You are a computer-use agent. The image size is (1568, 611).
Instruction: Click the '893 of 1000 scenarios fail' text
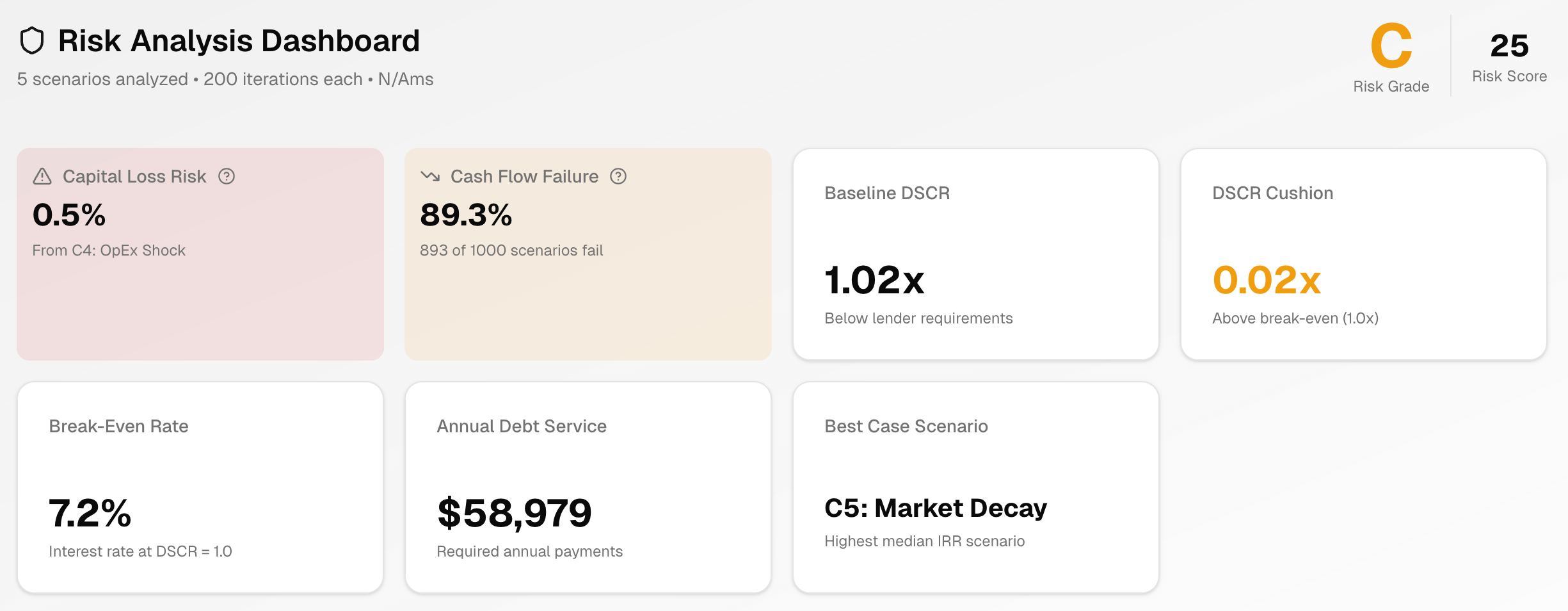pos(511,250)
